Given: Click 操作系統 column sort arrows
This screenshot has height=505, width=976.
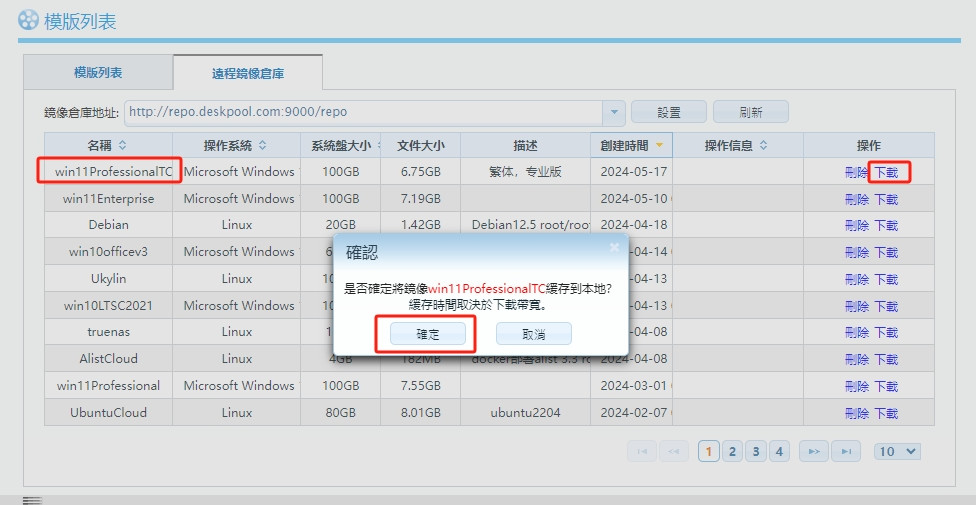Looking at the screenshot, I should click(x=263, y=146).
